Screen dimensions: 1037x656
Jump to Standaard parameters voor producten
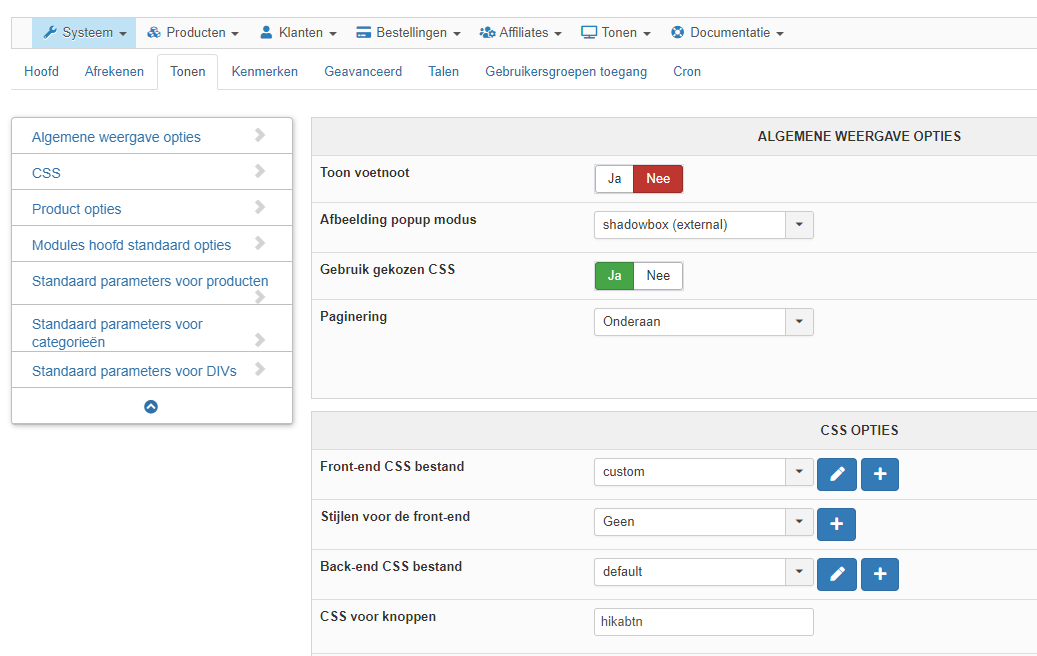coord(150,281)
